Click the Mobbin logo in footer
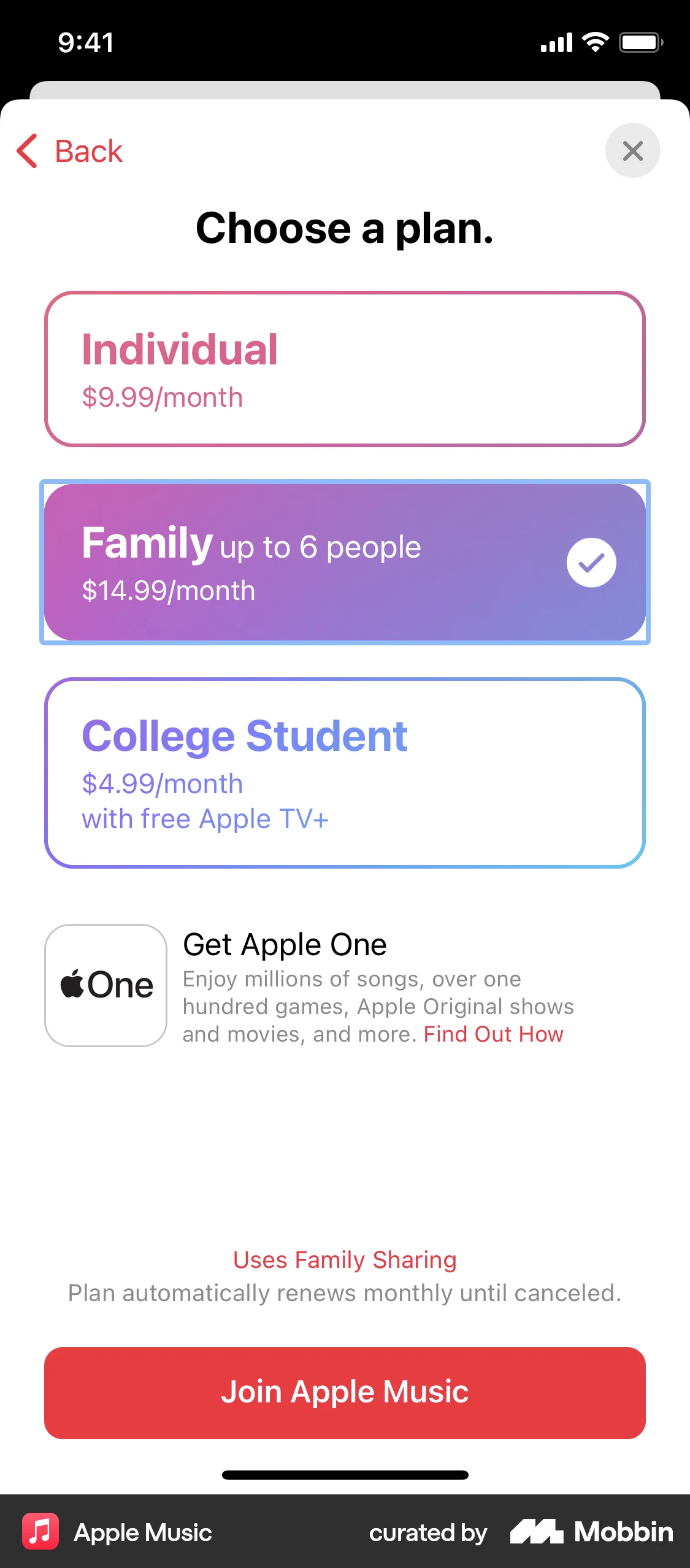690x1568 pixels. 592,1532
